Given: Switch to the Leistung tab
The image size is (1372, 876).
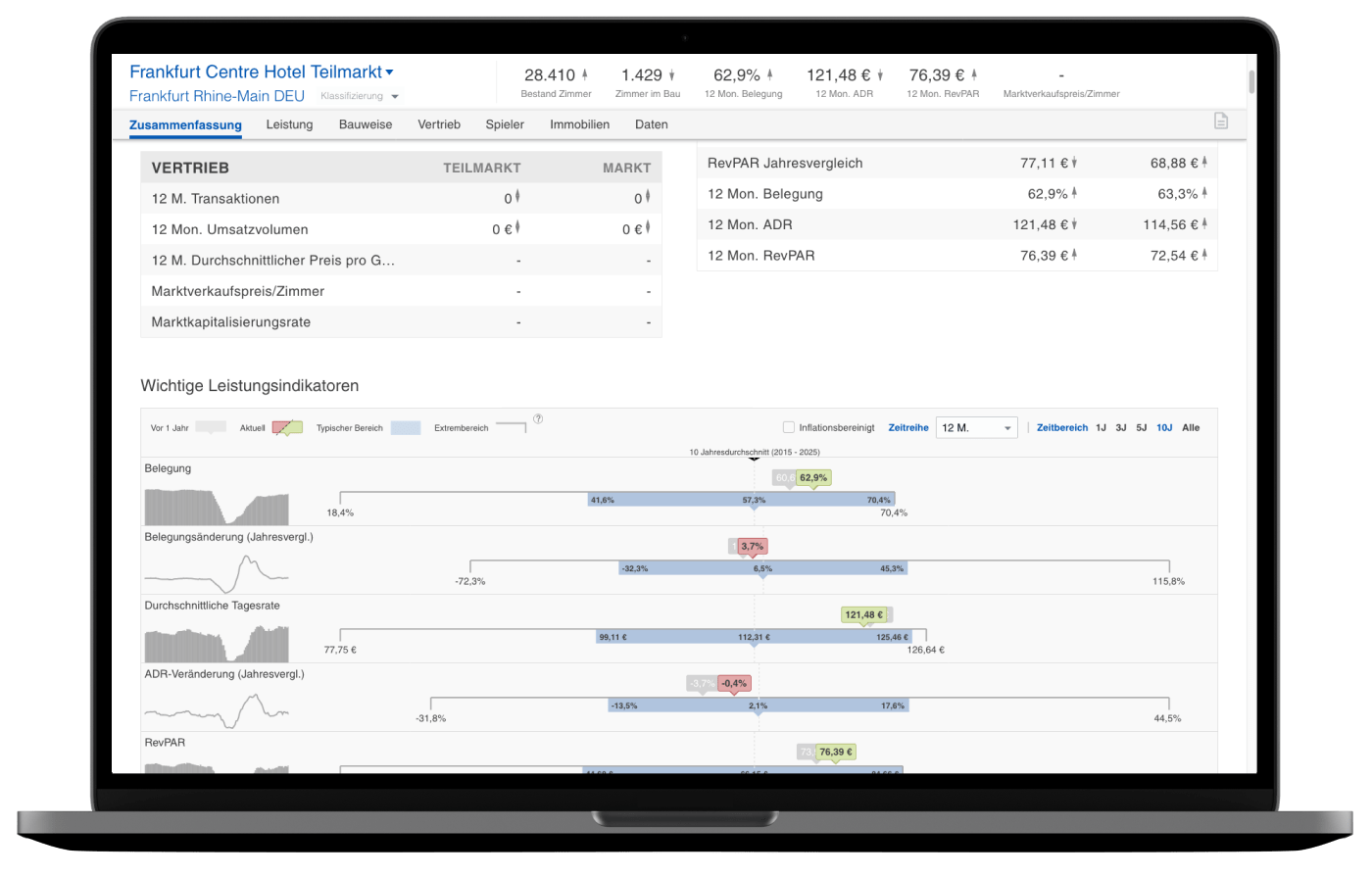Looking at the screenshot, I should 289,124.
